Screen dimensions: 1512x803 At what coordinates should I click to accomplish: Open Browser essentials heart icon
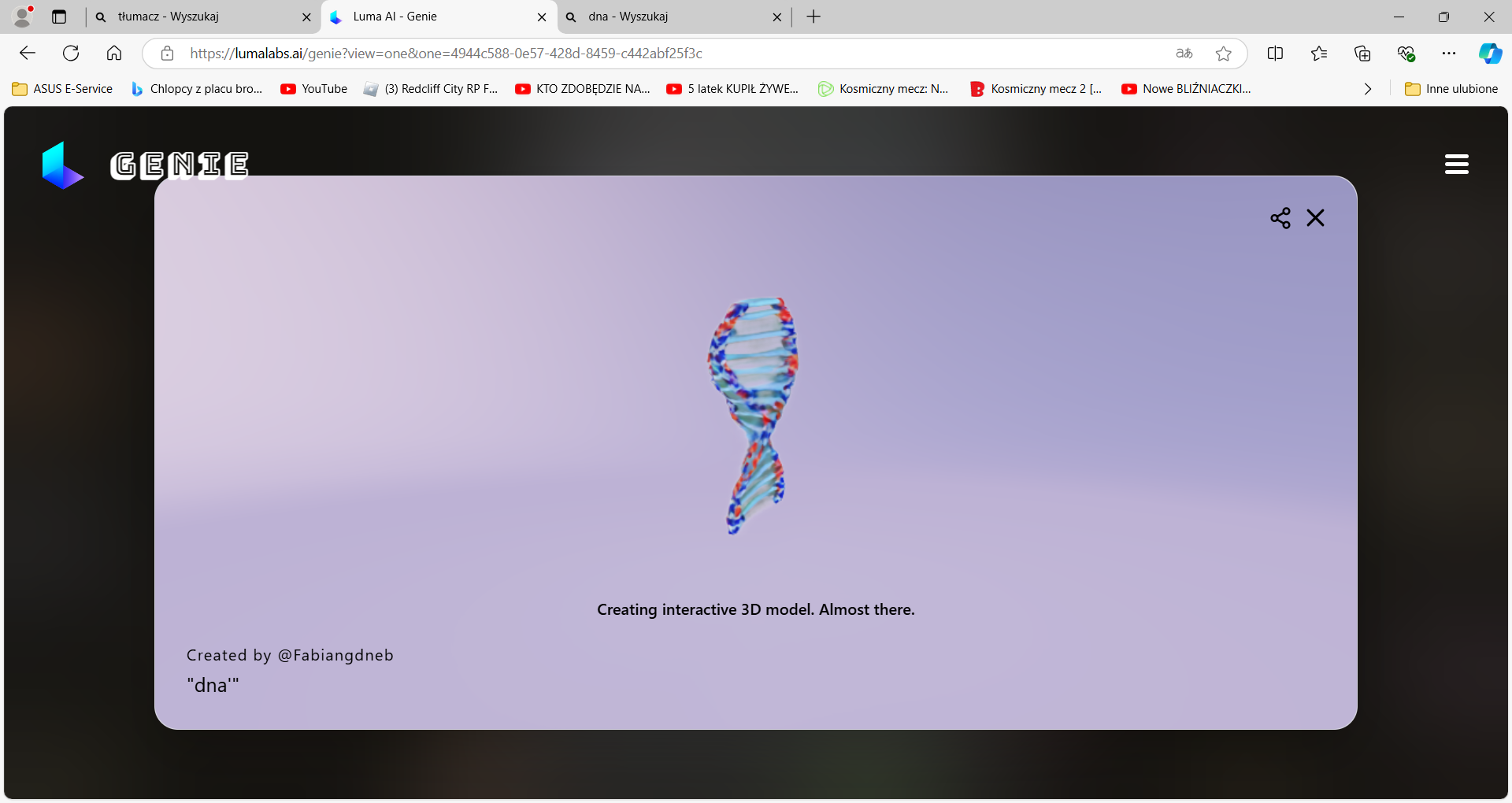[1406, 54]
